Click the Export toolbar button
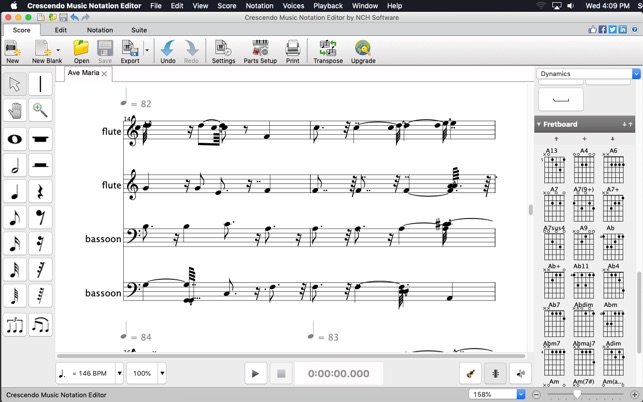Screen dimensions: 643x402 point(130,52)
